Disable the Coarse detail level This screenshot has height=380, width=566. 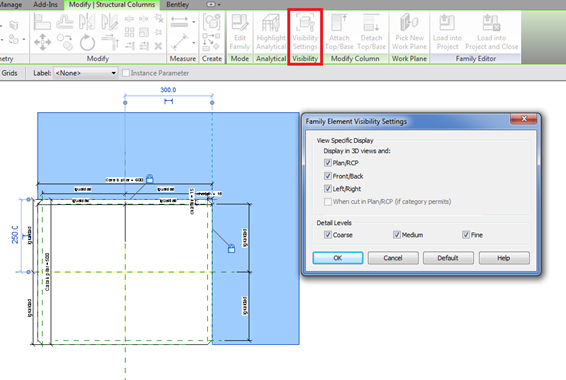pos(328,235)
